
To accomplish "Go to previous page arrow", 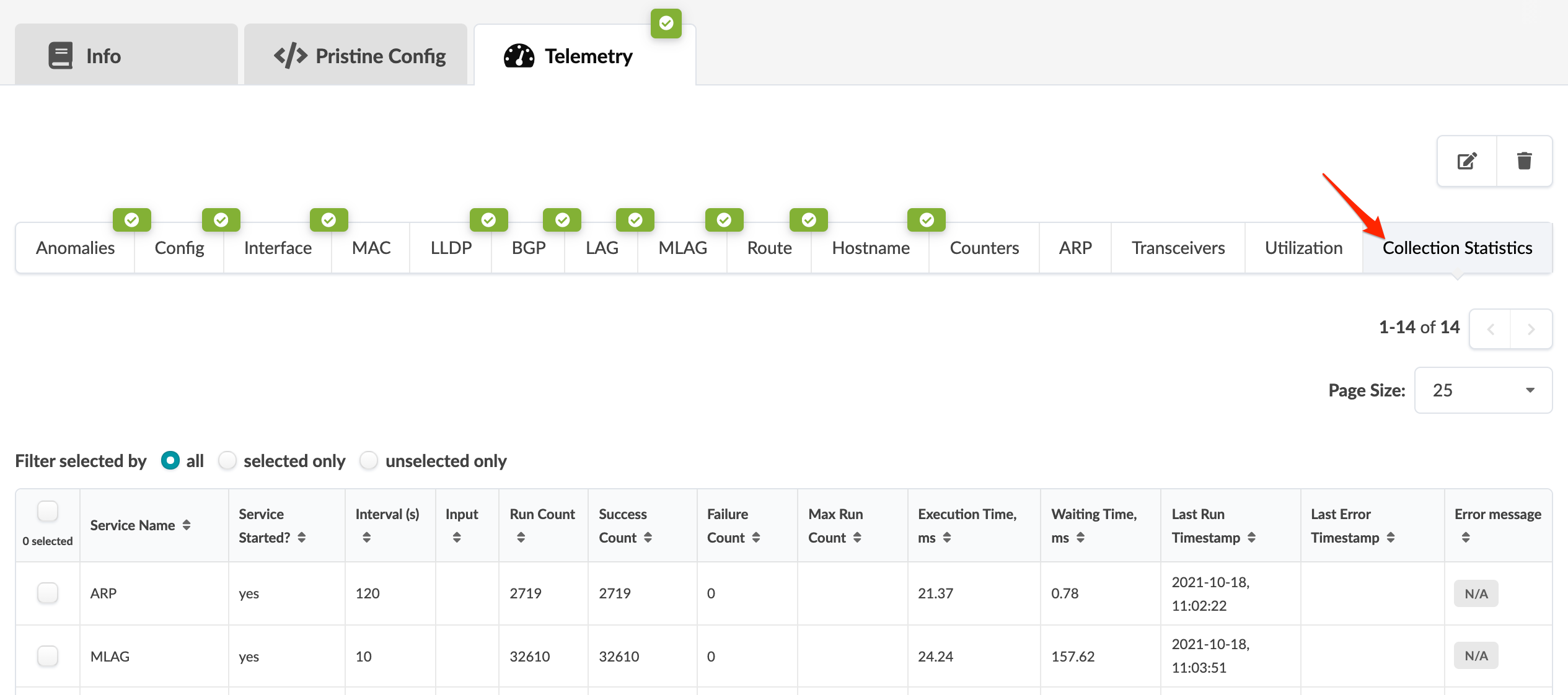I will [1491, 329].
